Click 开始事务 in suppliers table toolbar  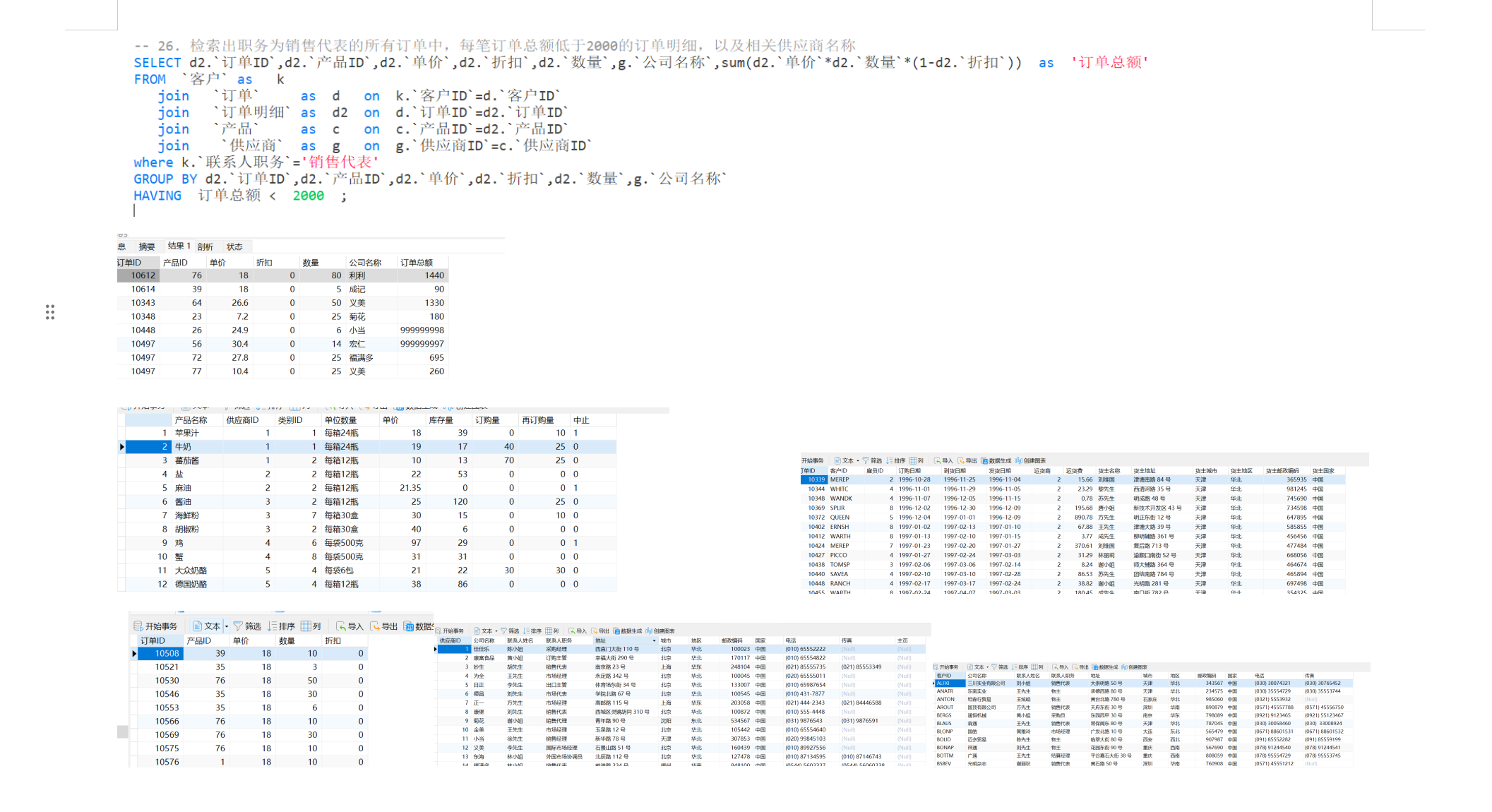click(x=449, y=631)
